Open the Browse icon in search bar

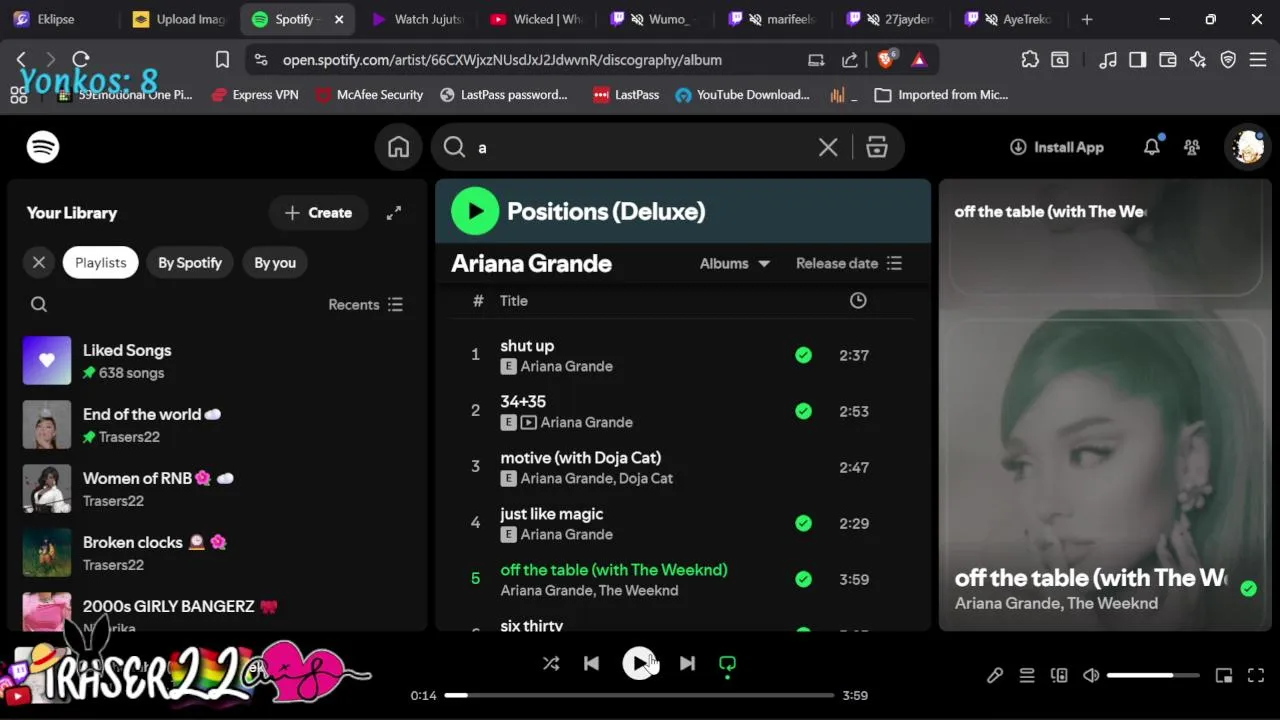pyautogui.click(x=877, y=147)
